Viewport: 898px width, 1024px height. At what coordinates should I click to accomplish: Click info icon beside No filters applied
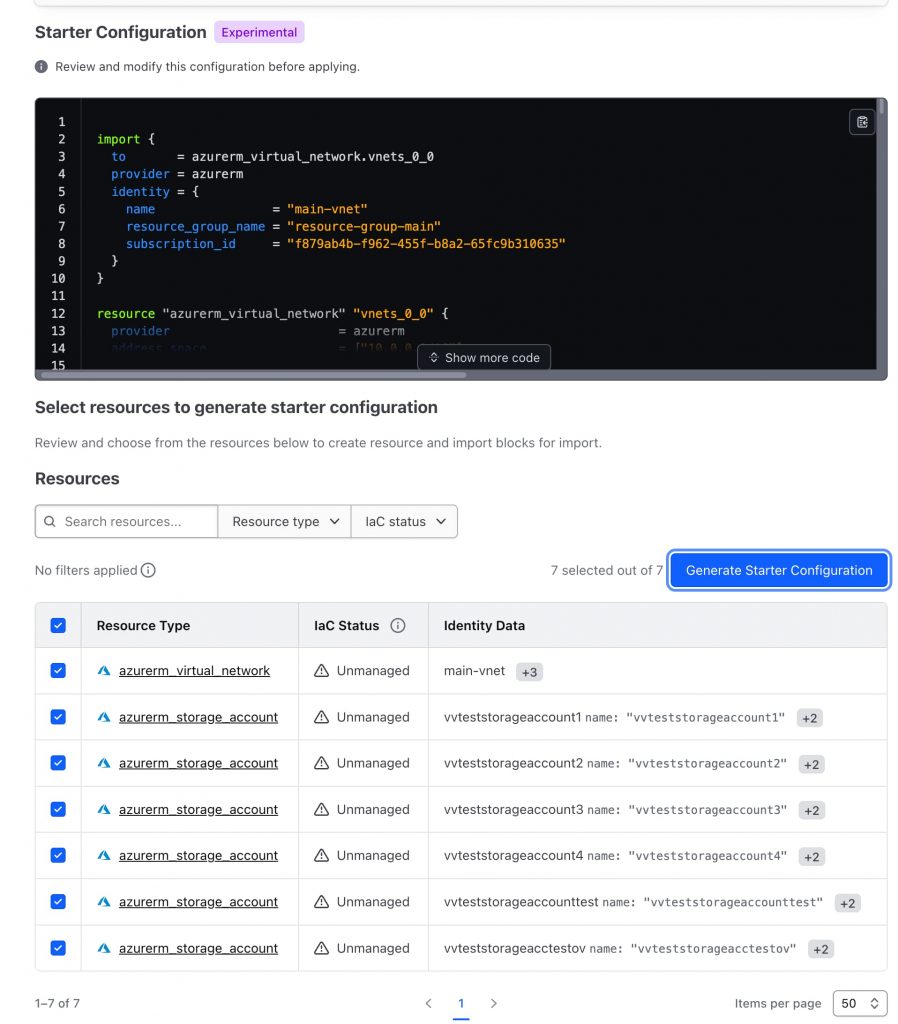pyautogui.click(x=148, y=570)
